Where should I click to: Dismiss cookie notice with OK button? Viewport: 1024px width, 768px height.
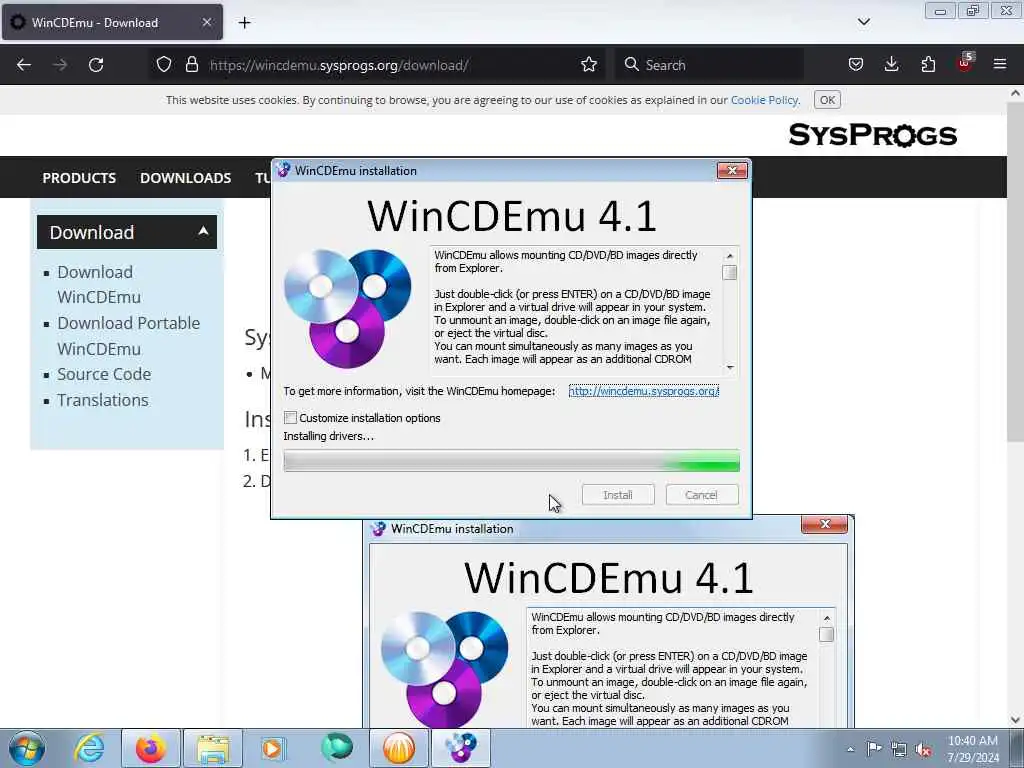(x=827, y=100)
